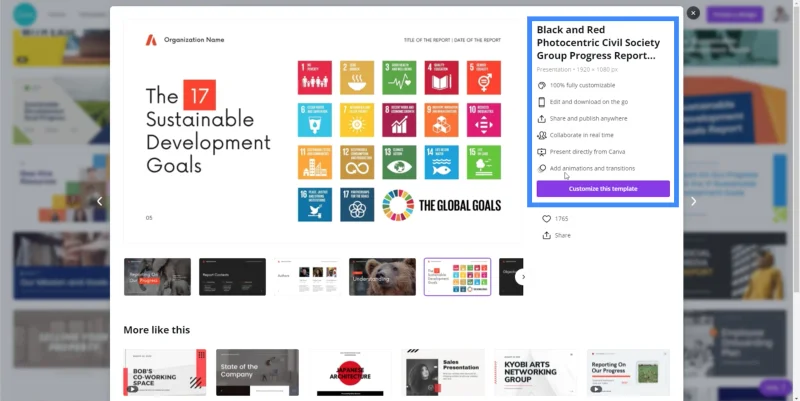Screen dimensions: 800x401
Task: Go to the next template with right arrow
Action: pos(693,202)
